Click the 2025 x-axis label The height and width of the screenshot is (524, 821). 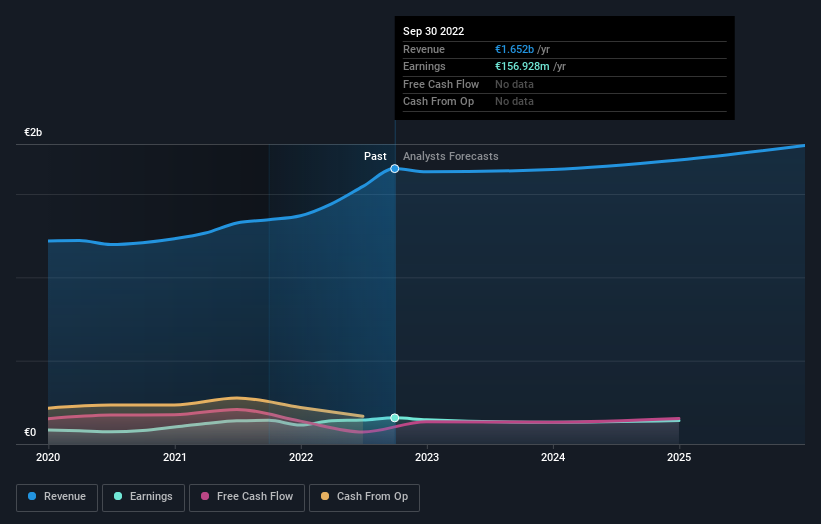point(679,458)
